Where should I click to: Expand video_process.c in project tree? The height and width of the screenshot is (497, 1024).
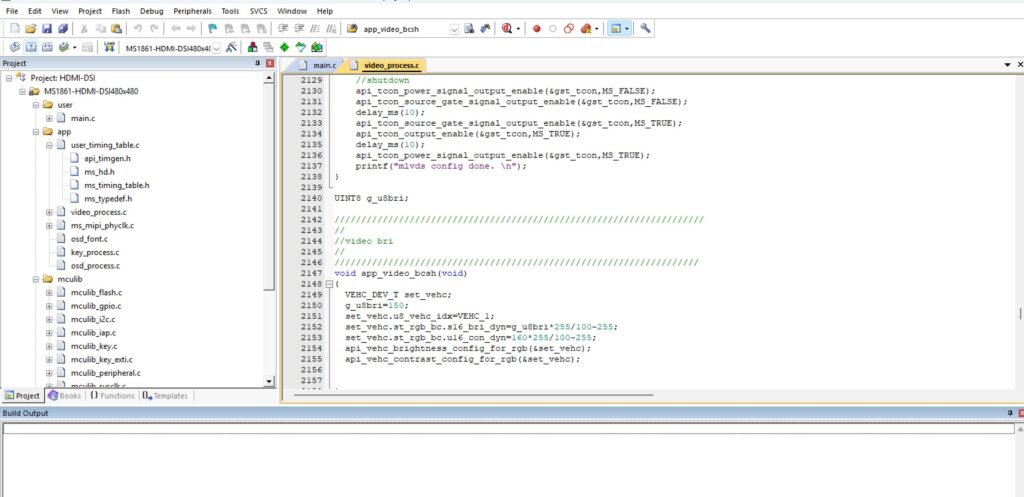pos(50,212)
